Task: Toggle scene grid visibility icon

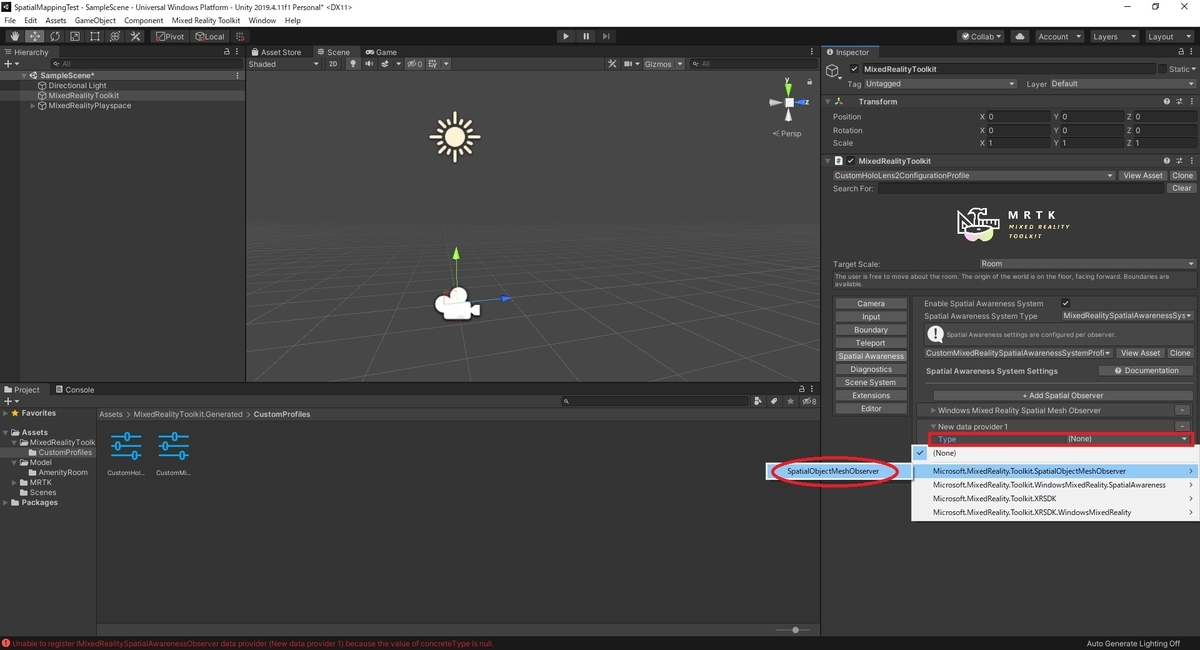Action: pyautogui.click(x=433, y=64)
